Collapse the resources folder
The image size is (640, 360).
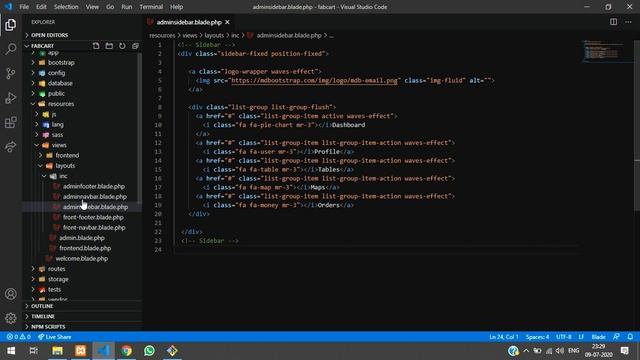click(x=82, y=104)
